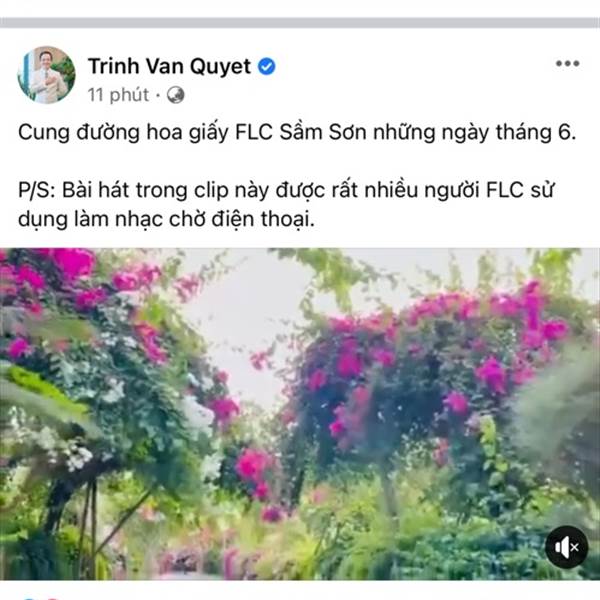Open Trinh Van Quyet's profile name link
This screenshot has height=600, width=600.
click(x=170, y=67)
